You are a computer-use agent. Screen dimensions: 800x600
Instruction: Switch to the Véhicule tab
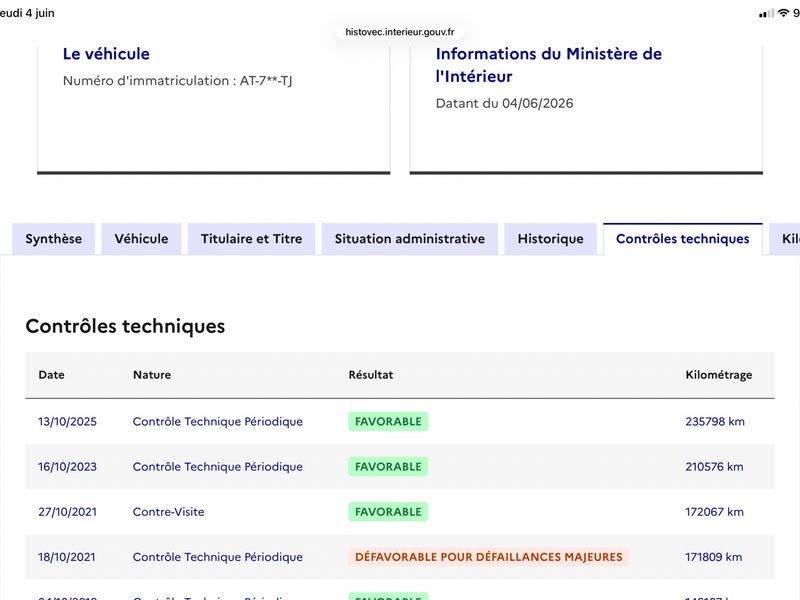(x=141, y=239)
